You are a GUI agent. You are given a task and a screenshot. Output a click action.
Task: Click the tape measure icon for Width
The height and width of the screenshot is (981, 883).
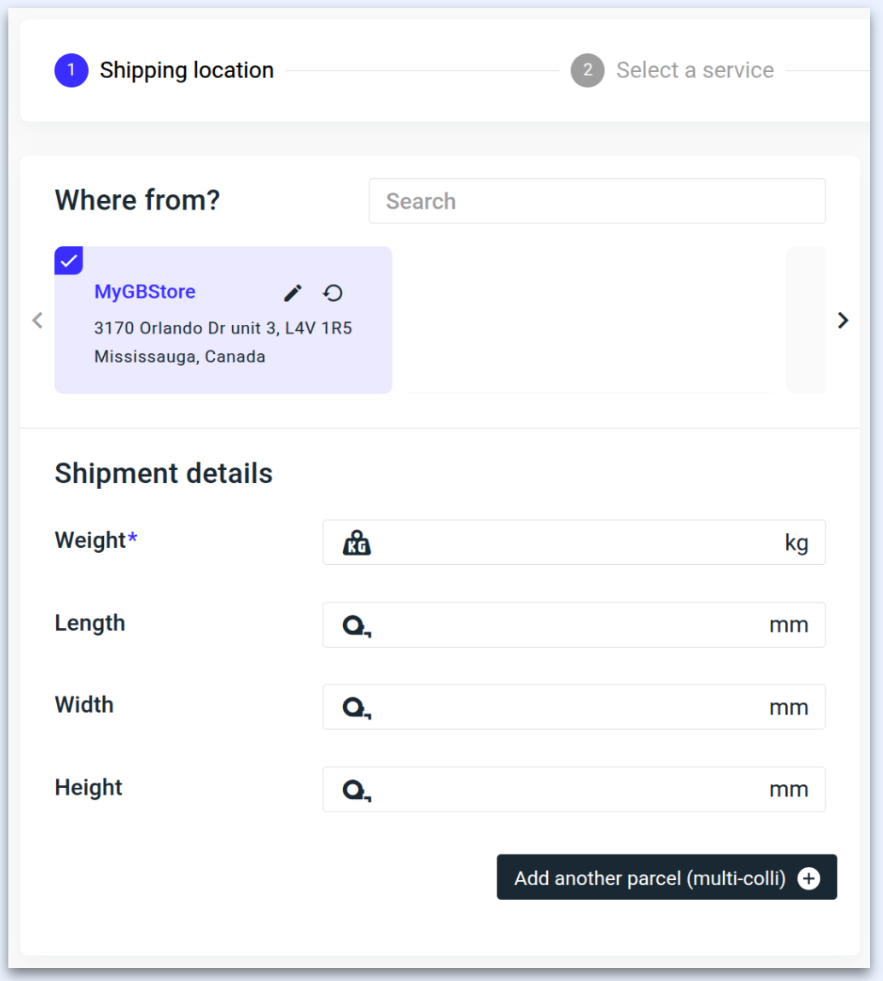(356, 708)
